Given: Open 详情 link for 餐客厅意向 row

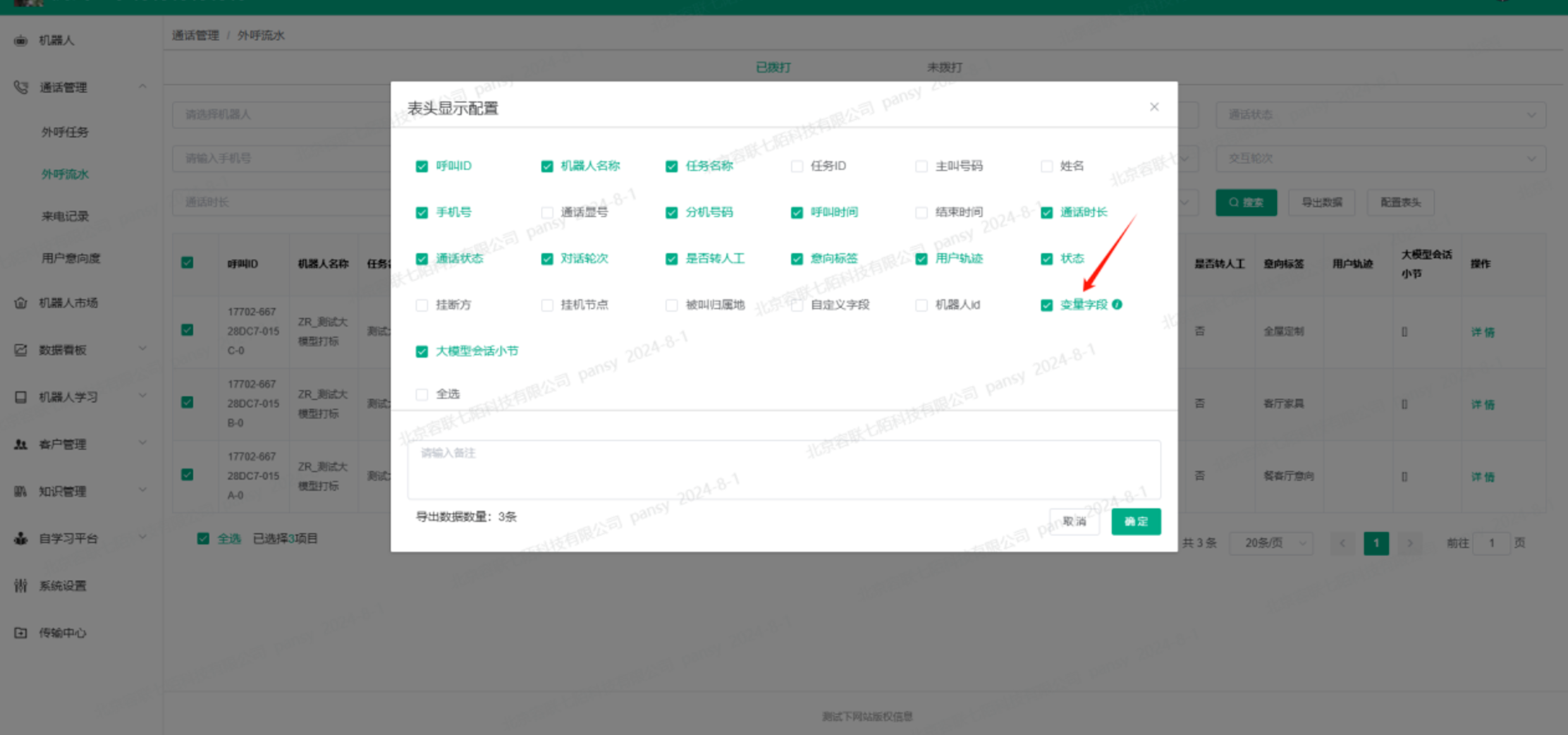Looking at the screenshot, I should (1483, 477).
